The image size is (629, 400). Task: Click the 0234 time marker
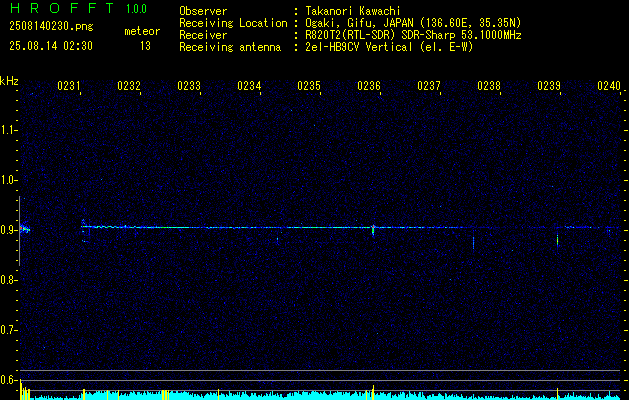pos(249,86)
